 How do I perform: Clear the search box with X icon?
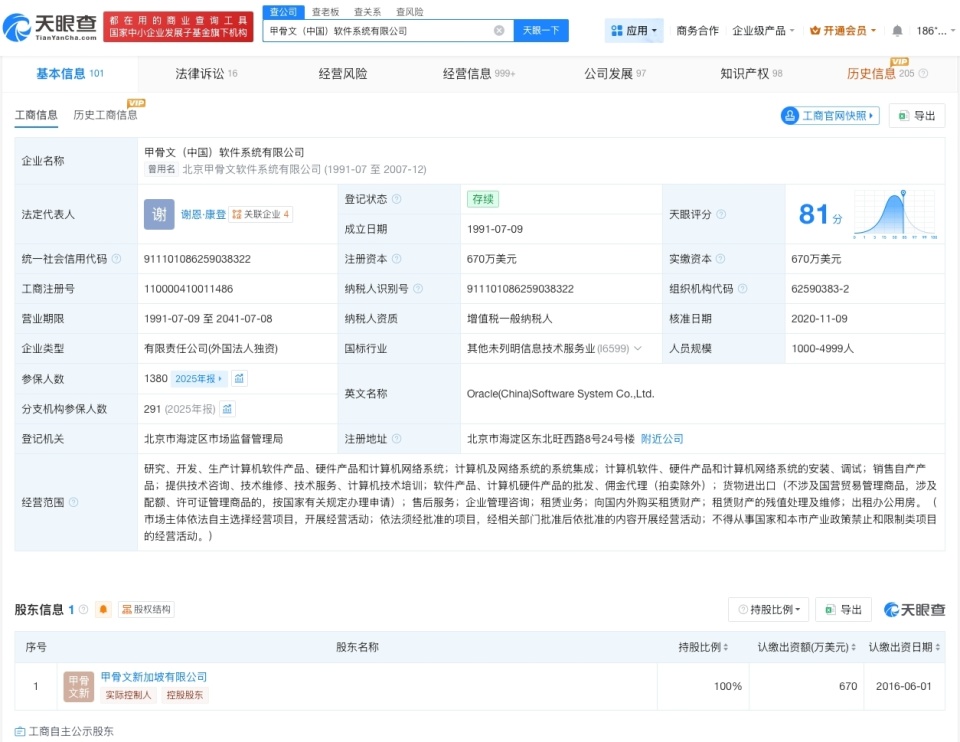click(x=499, y=31)
